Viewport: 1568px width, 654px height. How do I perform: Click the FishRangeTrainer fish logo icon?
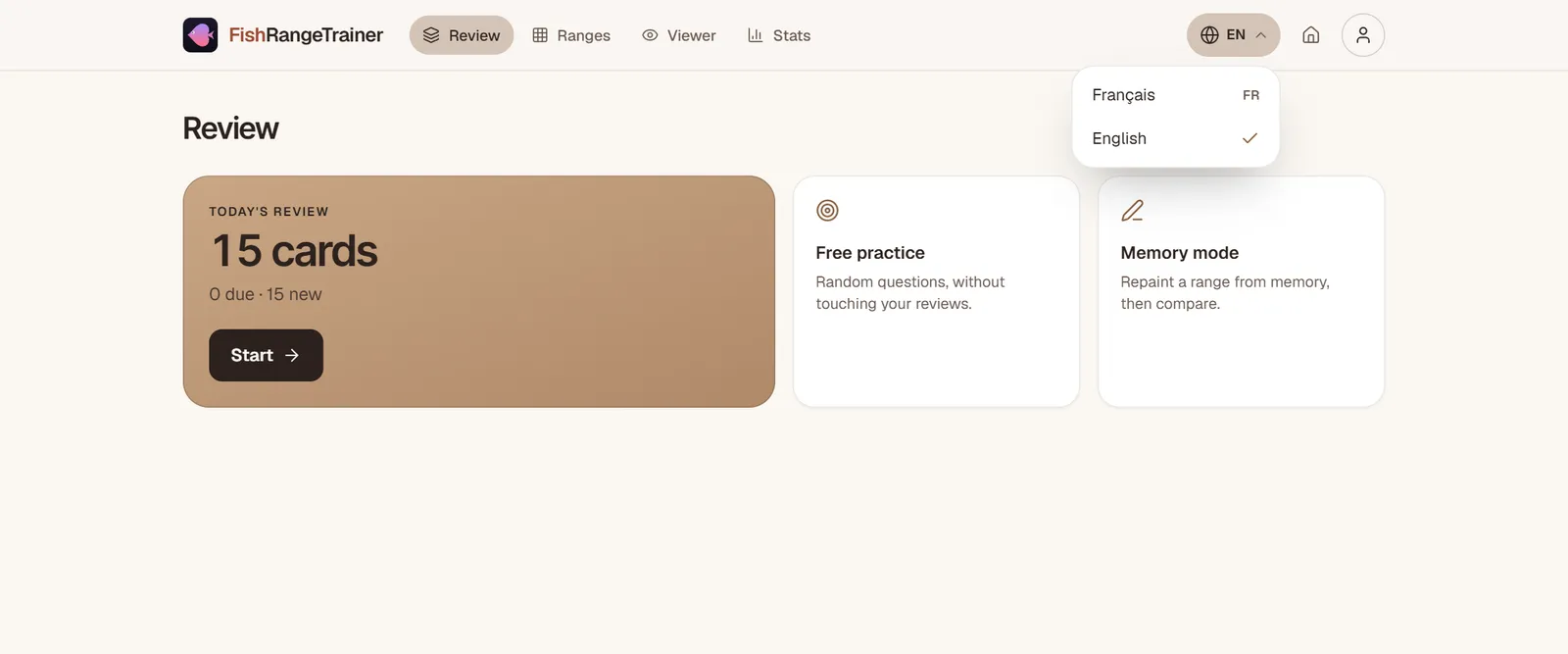(x=200, y=35)
